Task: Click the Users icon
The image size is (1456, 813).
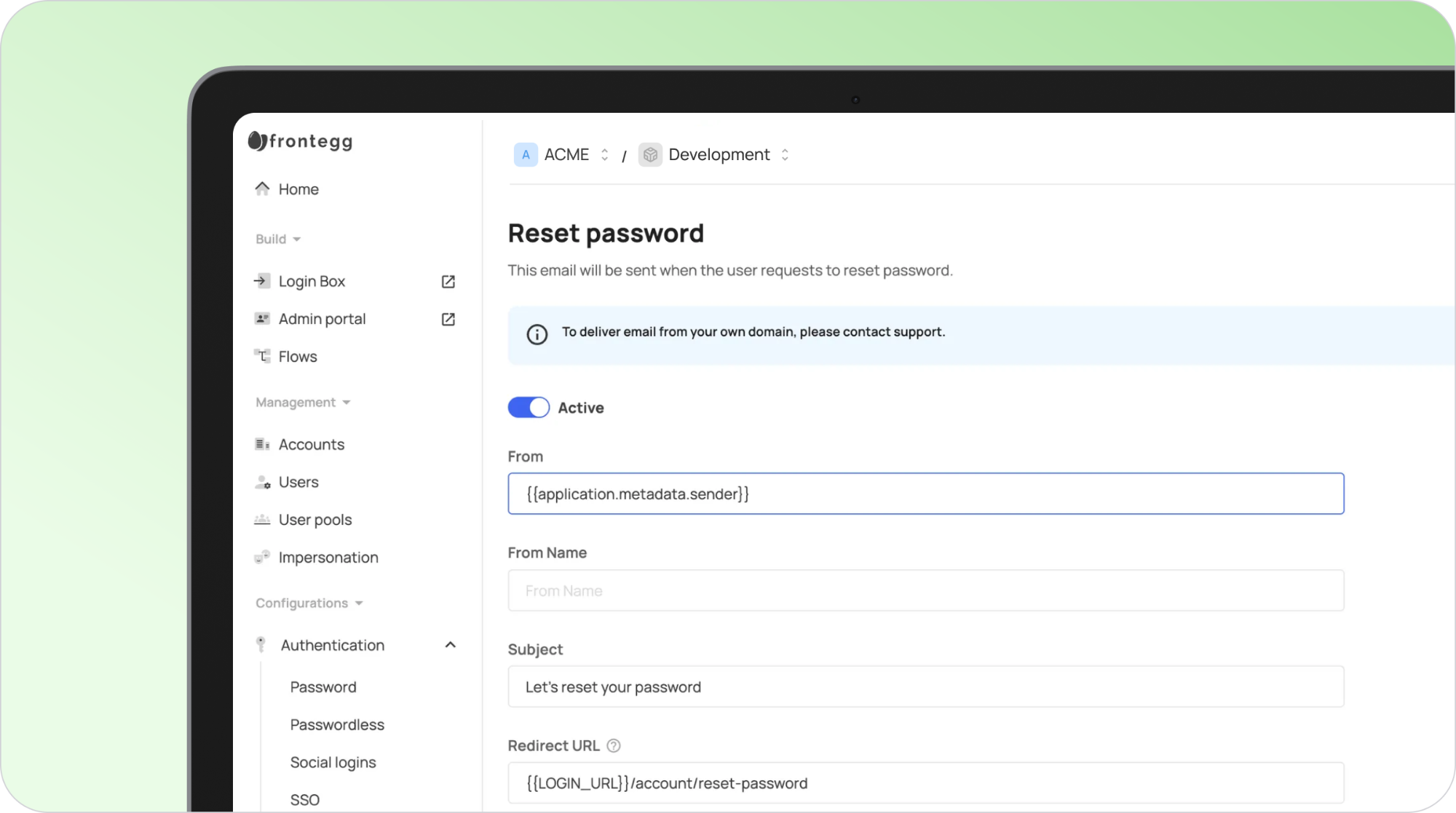Action: click(x=262, y=482)
